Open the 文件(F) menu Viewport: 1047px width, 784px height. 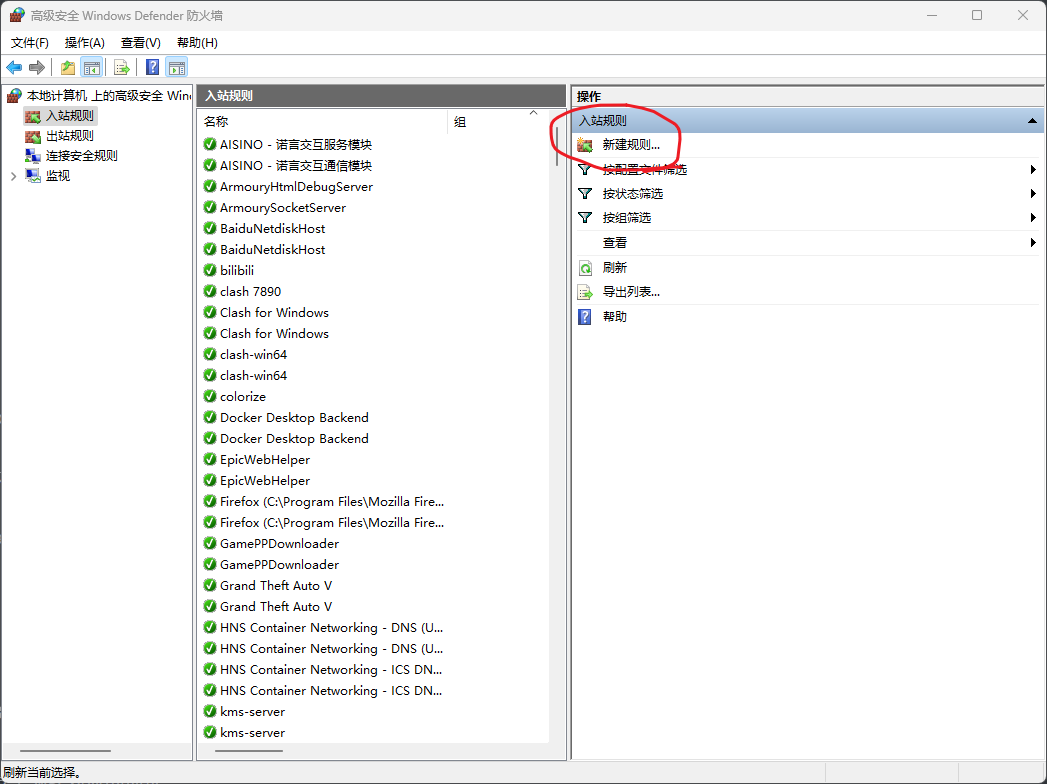pos(29,43)
